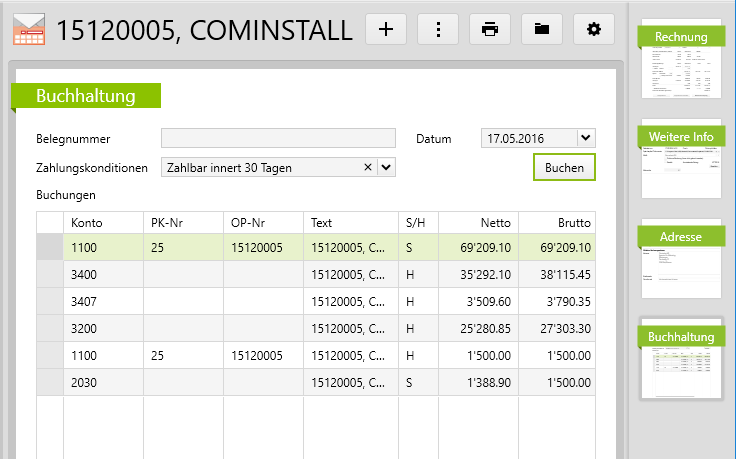The height and width of the screenshot is (459, 736).
Task: Expand the Zahlungskonditionen dropdown arrow
Action: (x=386, y=167)
